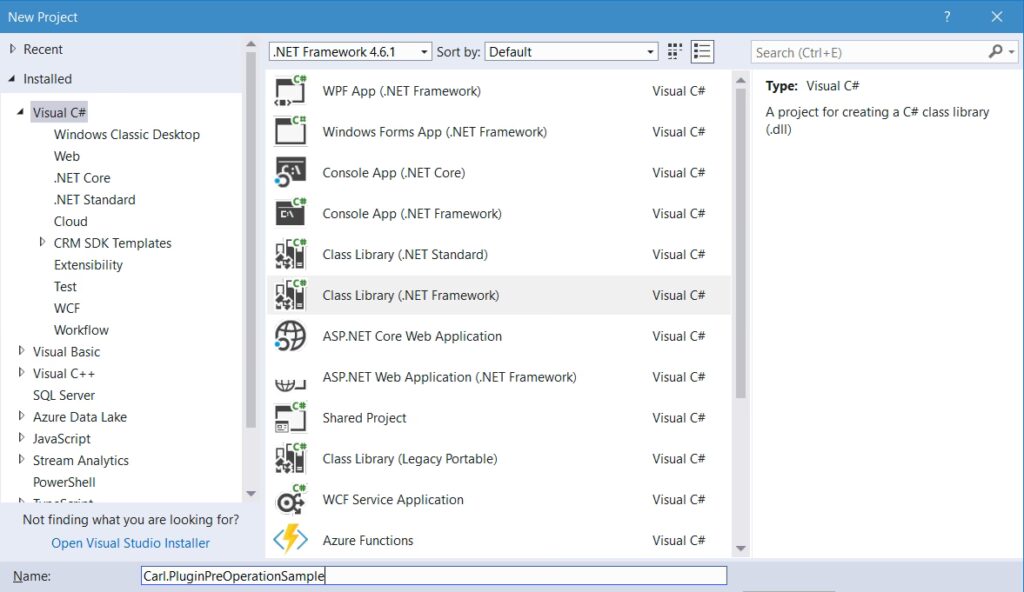Image resolution: width=1024 pixels, height=592 pixels.
Task: Expand the Recent section
Action: point(13,49)
